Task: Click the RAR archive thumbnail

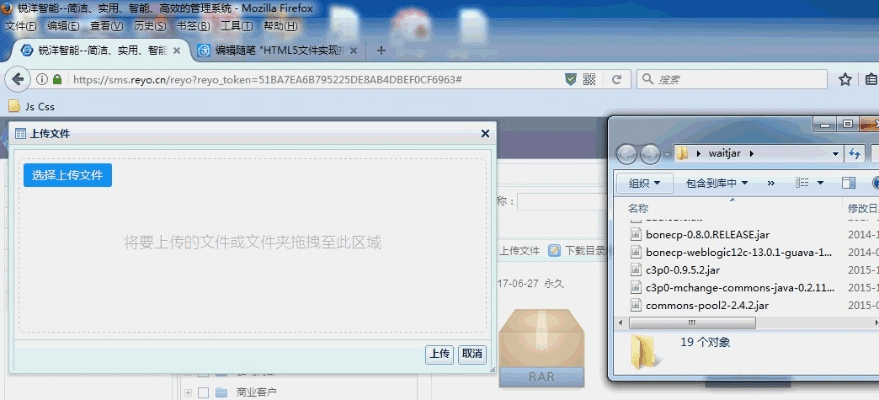Action: [x=542, y=348]
